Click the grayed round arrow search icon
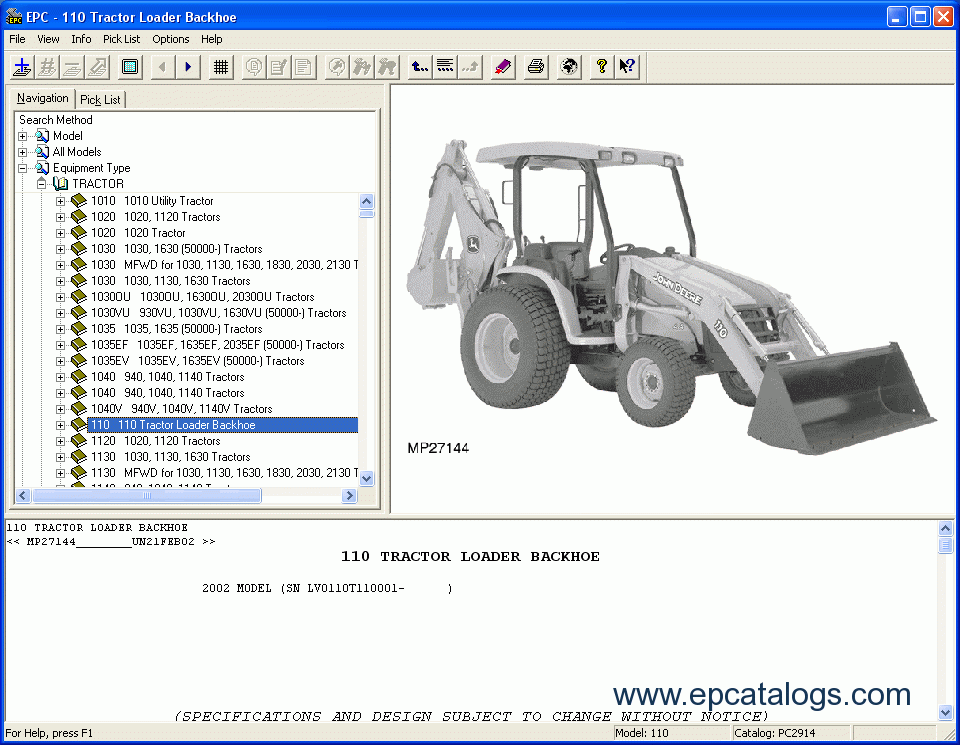The width and height of the screenshot is (960, 745). pos(337,67)
